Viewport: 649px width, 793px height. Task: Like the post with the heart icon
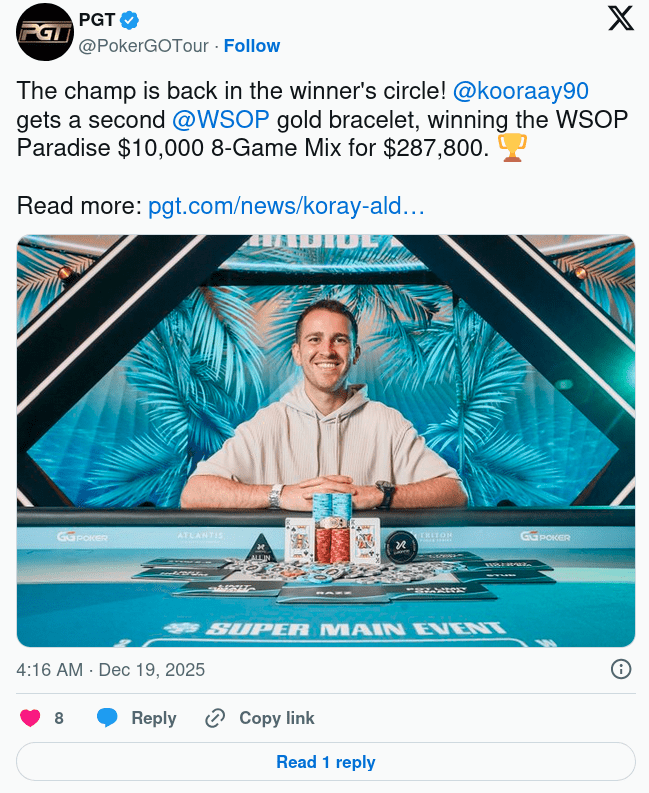coord(30,718)
